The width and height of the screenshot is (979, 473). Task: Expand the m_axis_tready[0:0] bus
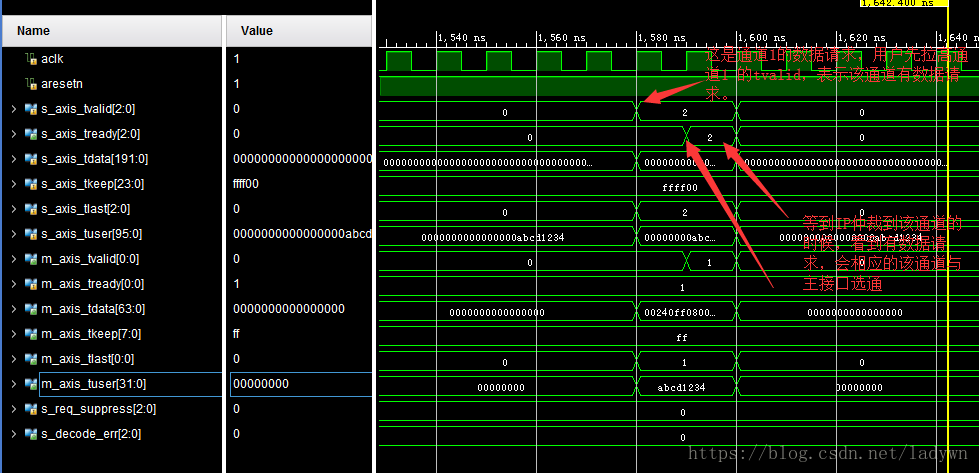tap(14, 284)
